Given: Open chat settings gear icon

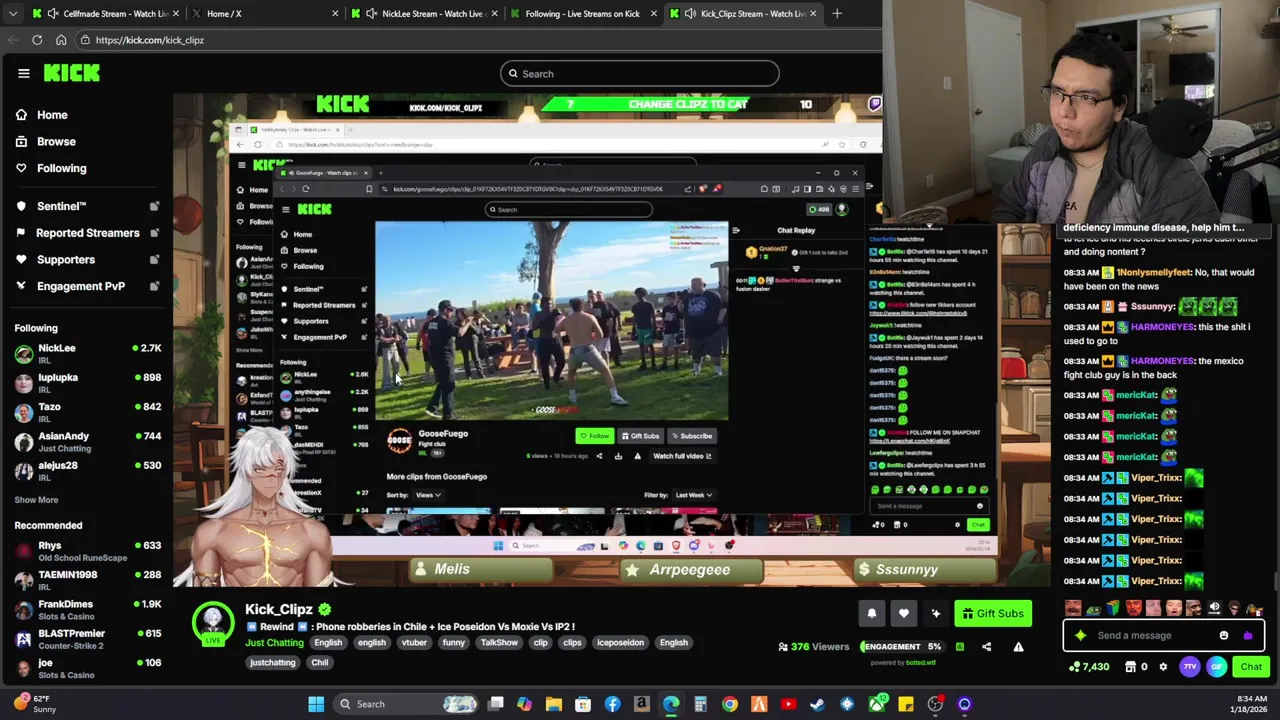Looking at the screenshot, I should [x=1163, y=667].
